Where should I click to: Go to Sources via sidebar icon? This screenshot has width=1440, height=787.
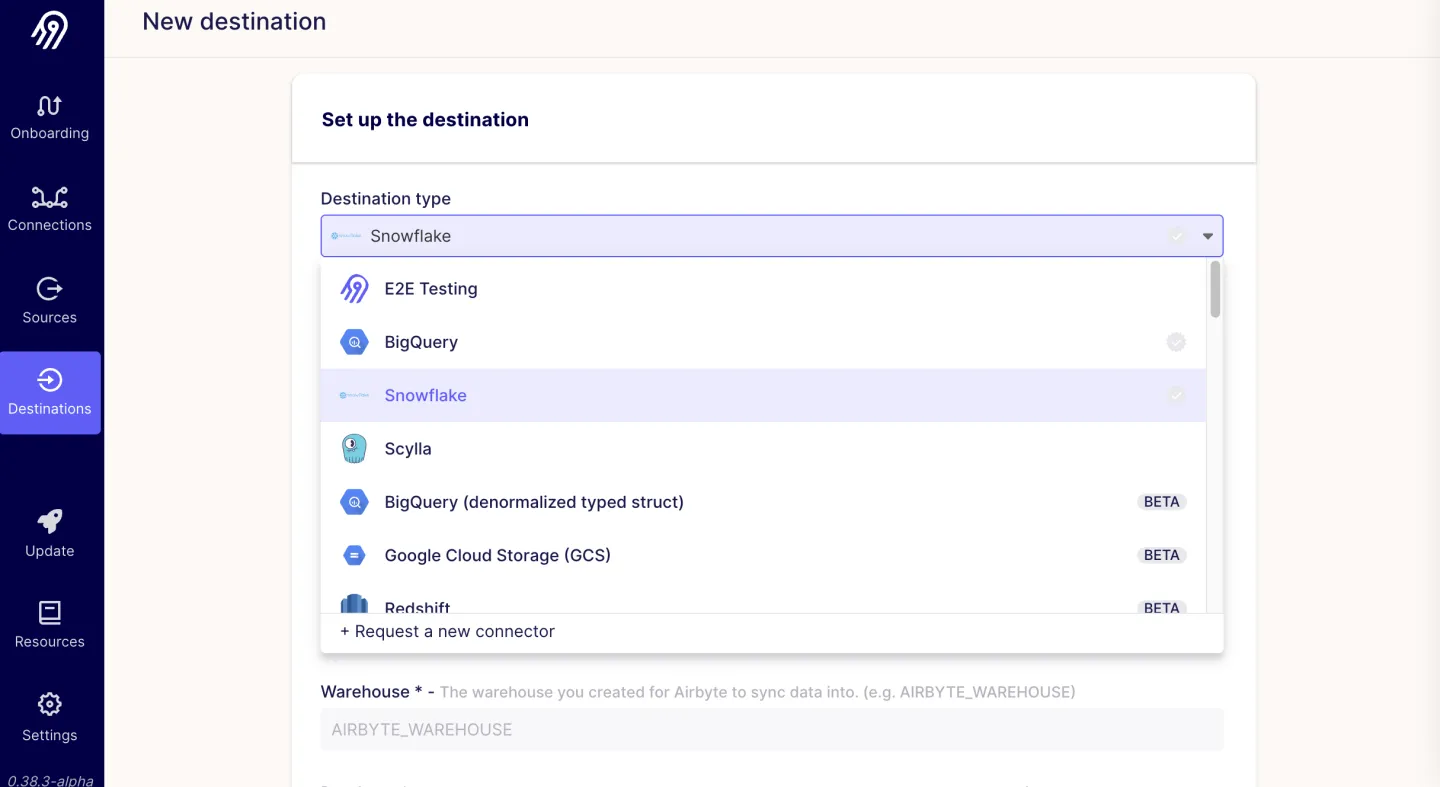click(x=49, y=289)
